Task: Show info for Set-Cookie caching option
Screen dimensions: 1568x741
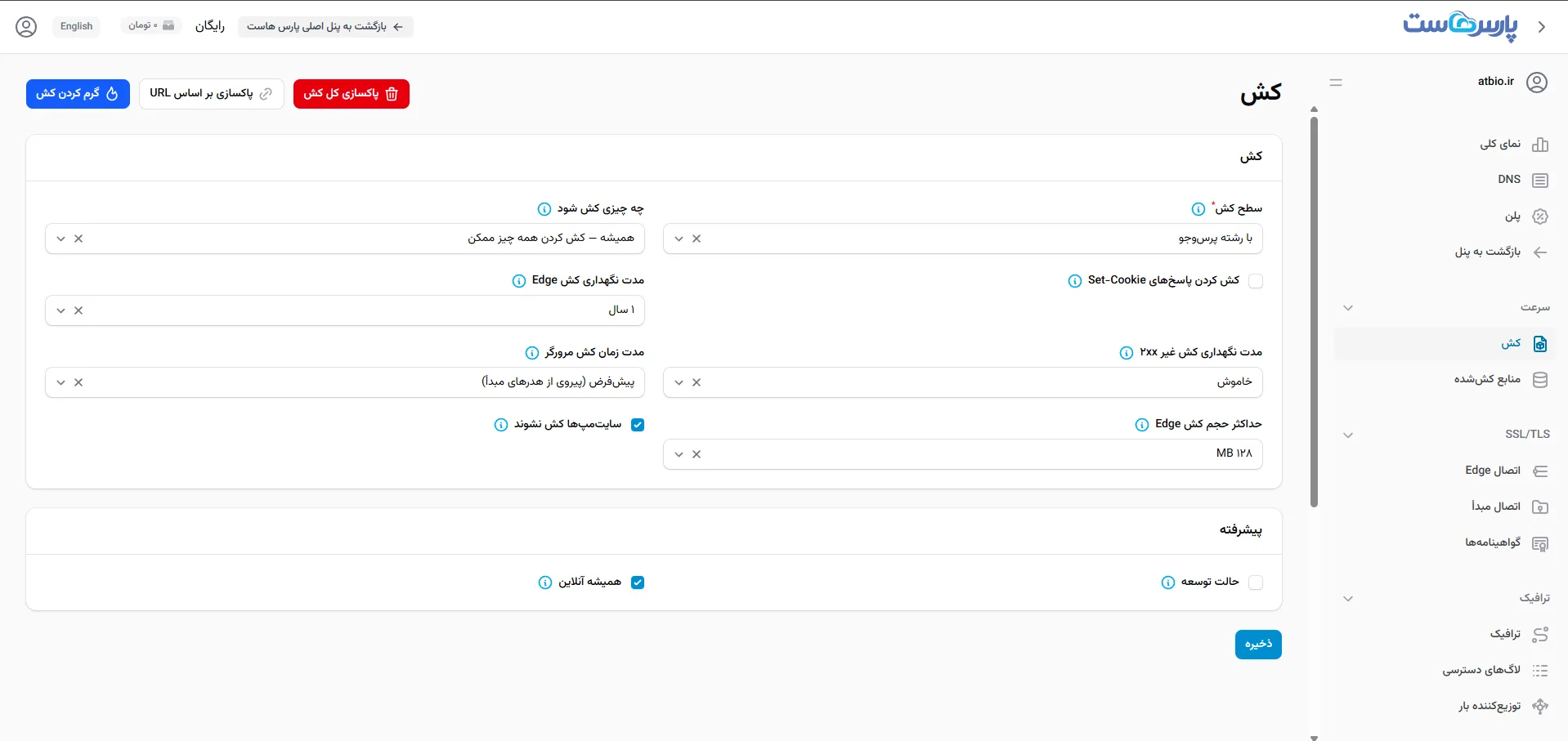Action: [1075, 281]
